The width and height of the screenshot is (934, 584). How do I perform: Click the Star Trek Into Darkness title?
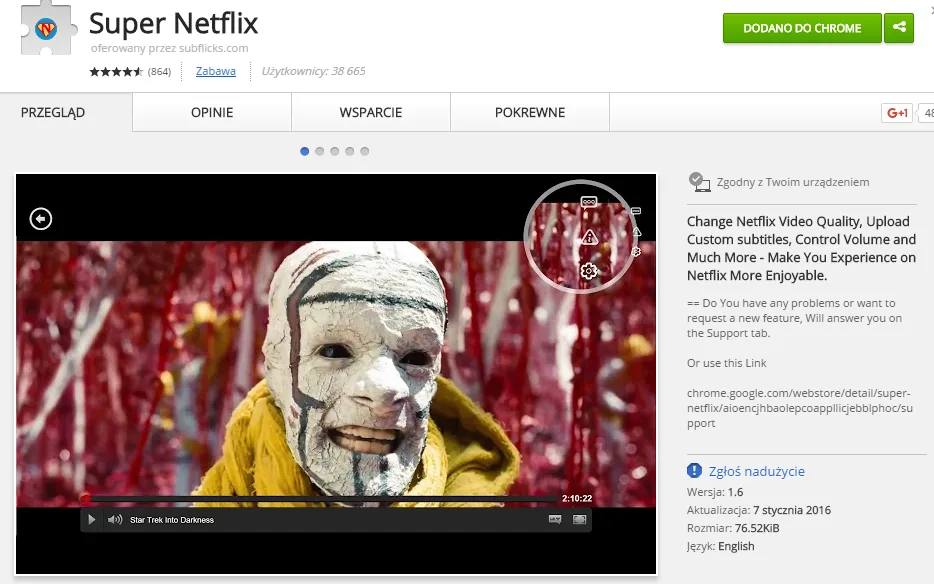tap(172, 520)
